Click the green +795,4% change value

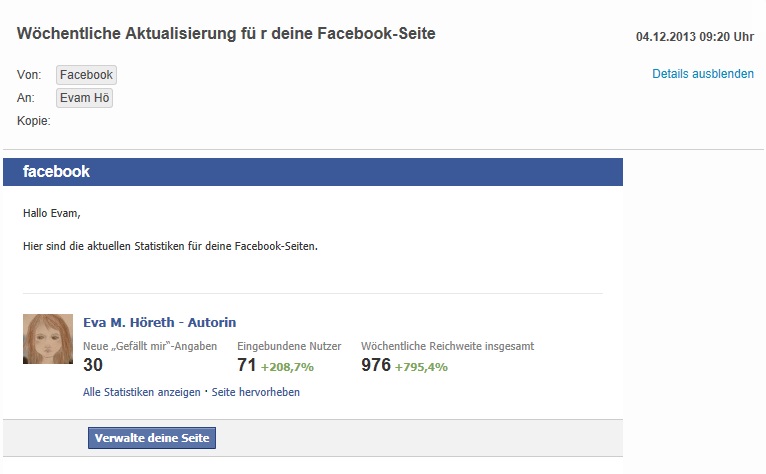point(421,367)
